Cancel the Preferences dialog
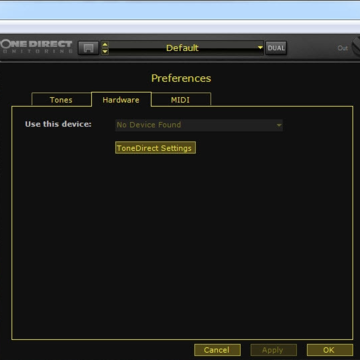The height and width of the screenshot is (360, 360). 217,350
